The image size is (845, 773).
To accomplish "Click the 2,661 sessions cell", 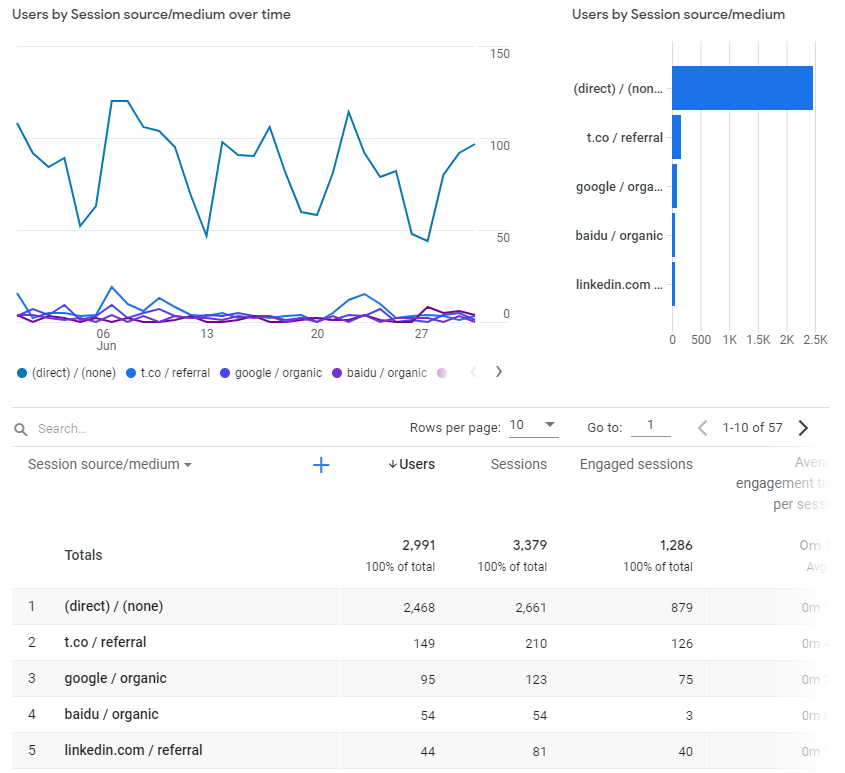I will [x=531, y=608].
